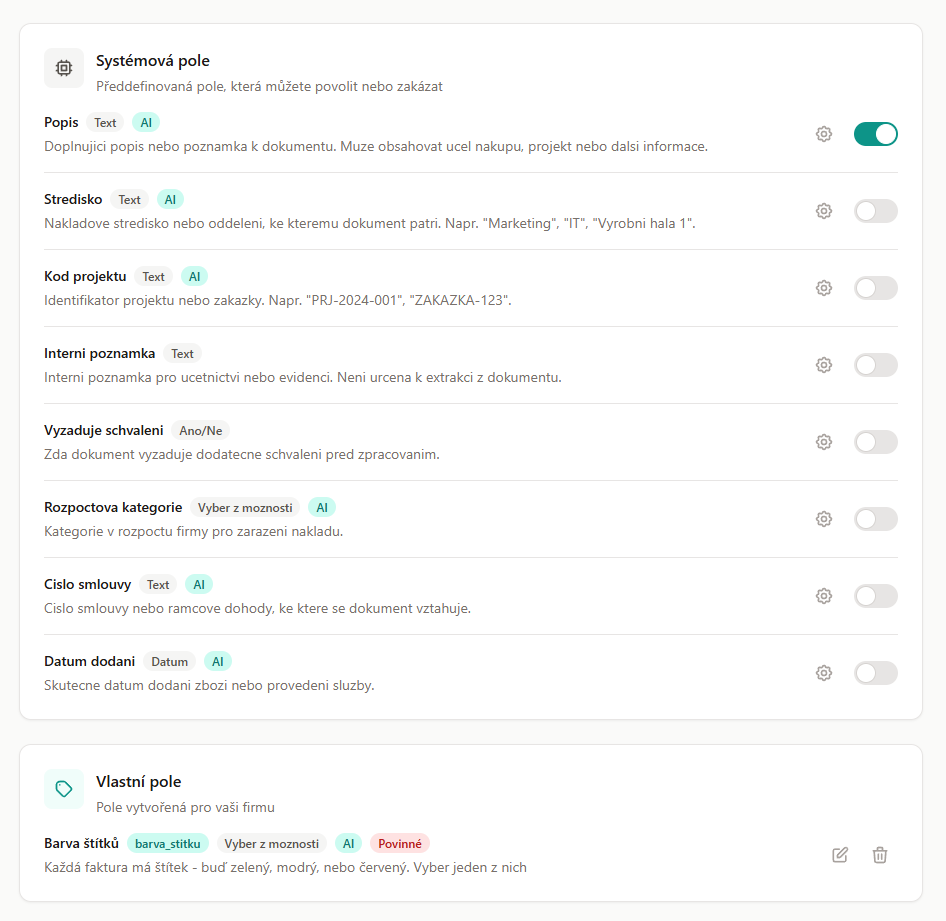Open Datum dodani settings gear

coord(824,673)
